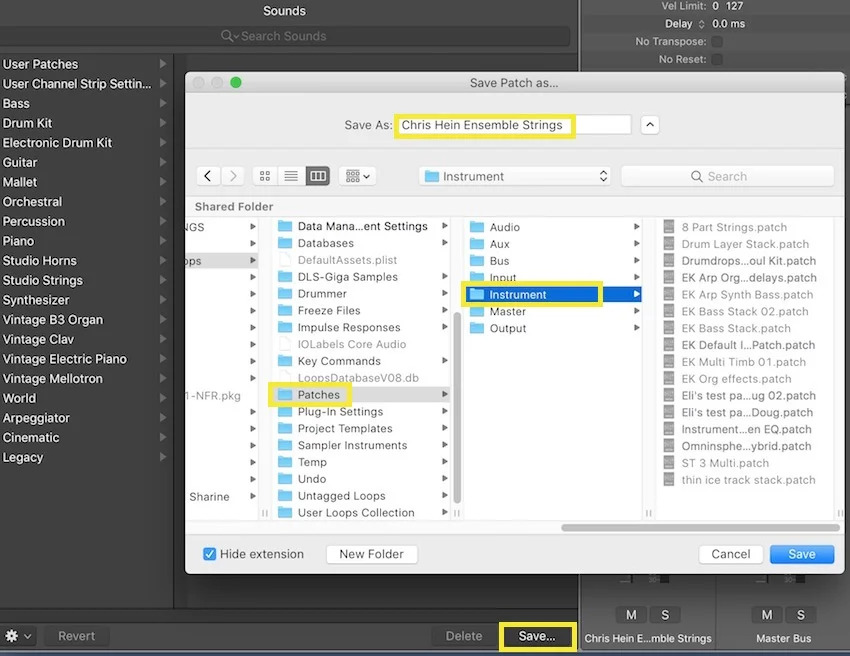Open the Studio Strings library category
850x656 pixels.
(85, 280)
